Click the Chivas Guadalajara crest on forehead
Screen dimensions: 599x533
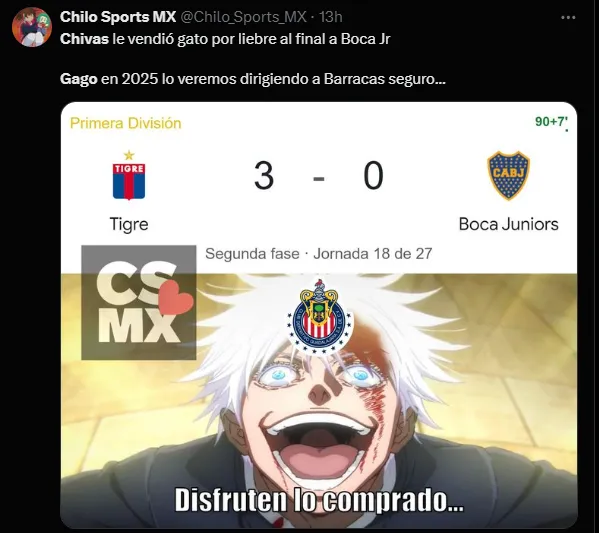tap(321, 317)
